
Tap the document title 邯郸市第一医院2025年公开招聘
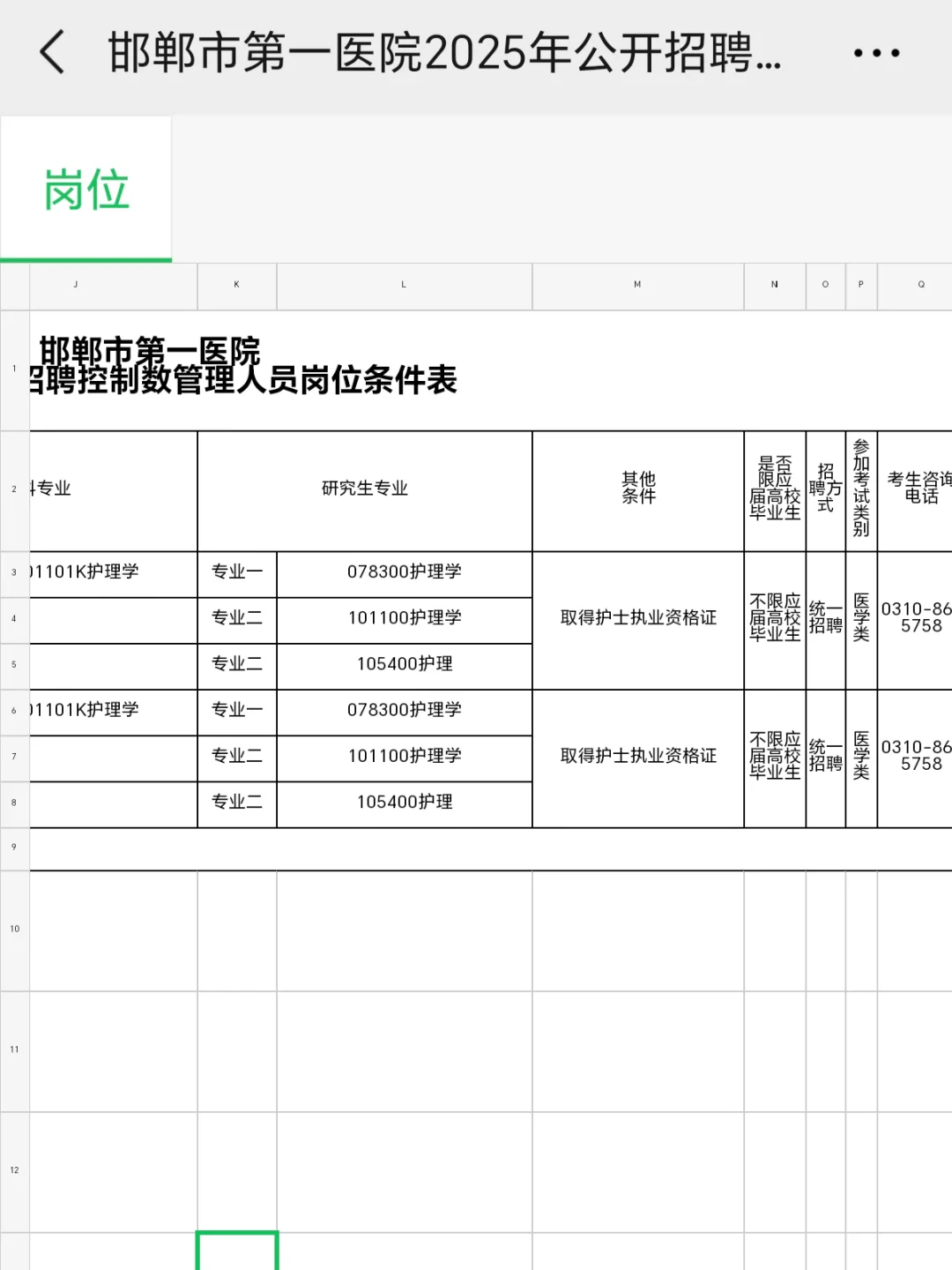(441, 53)
